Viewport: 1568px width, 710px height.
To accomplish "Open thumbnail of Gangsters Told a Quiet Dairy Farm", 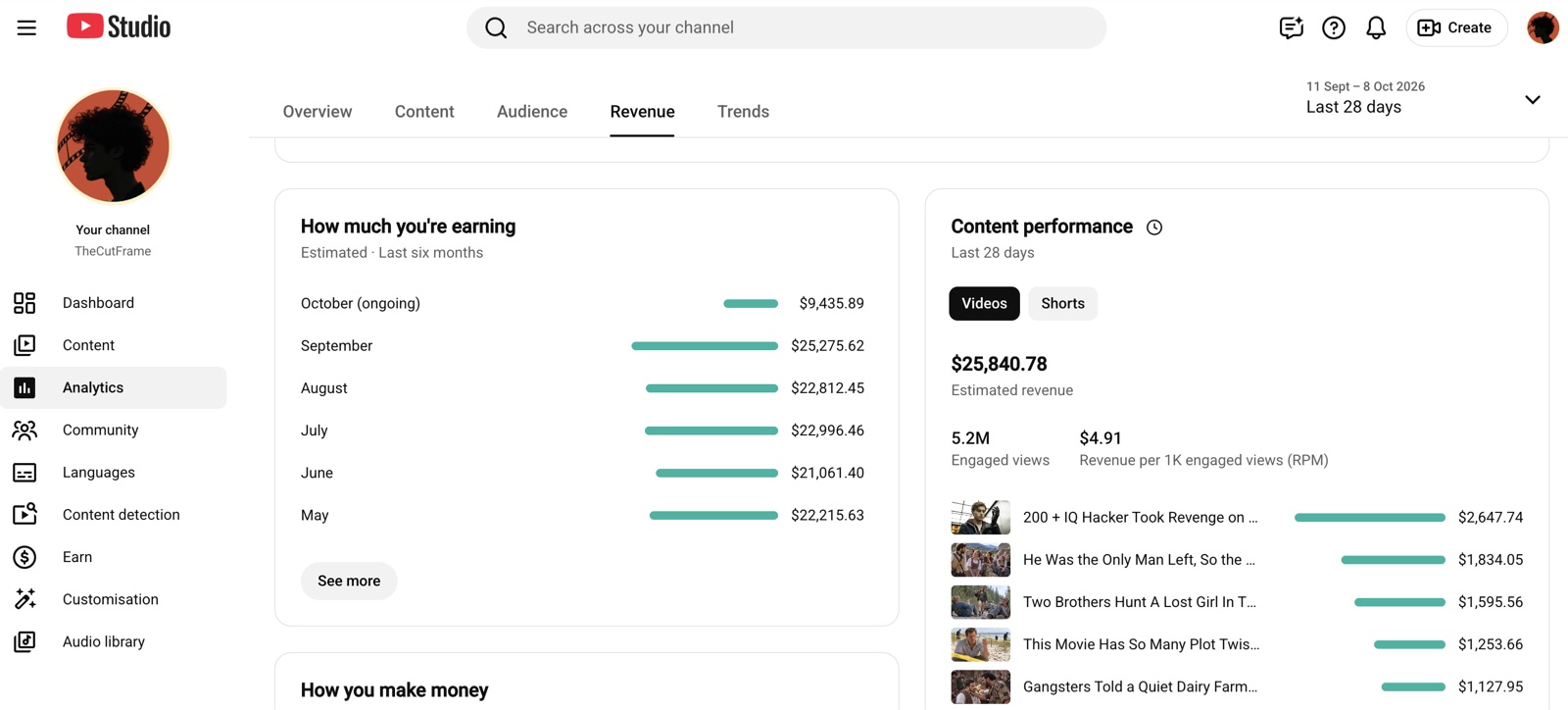I will click(980, 686).
